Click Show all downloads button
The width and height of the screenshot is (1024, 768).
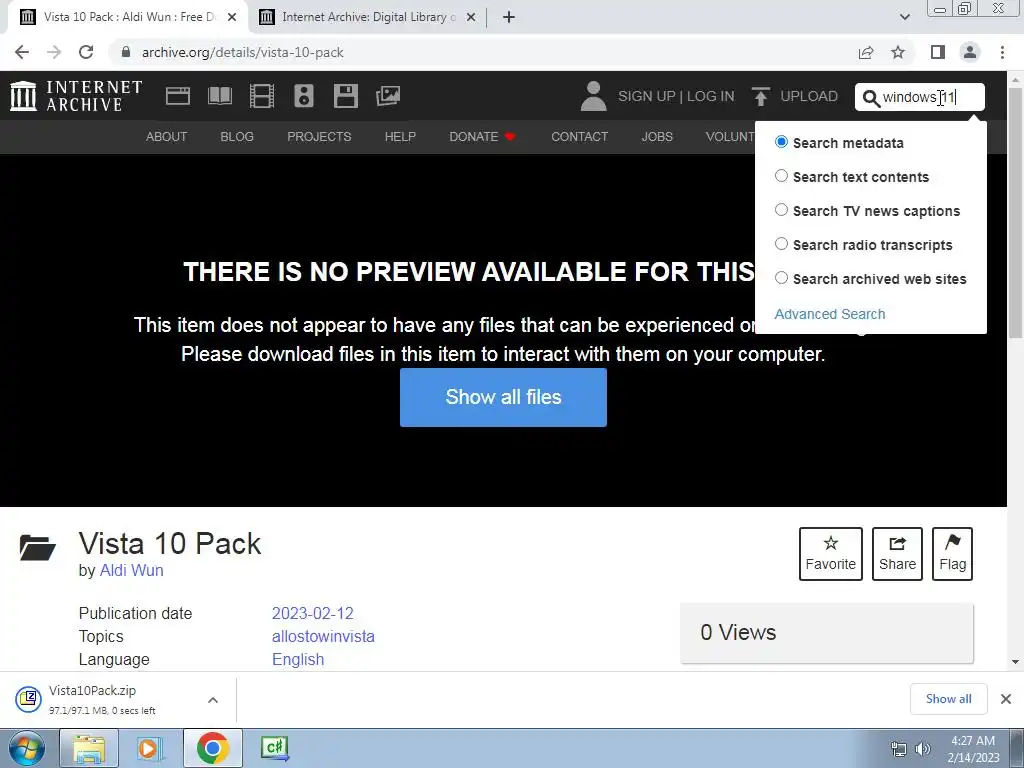[x=948, y=699]
